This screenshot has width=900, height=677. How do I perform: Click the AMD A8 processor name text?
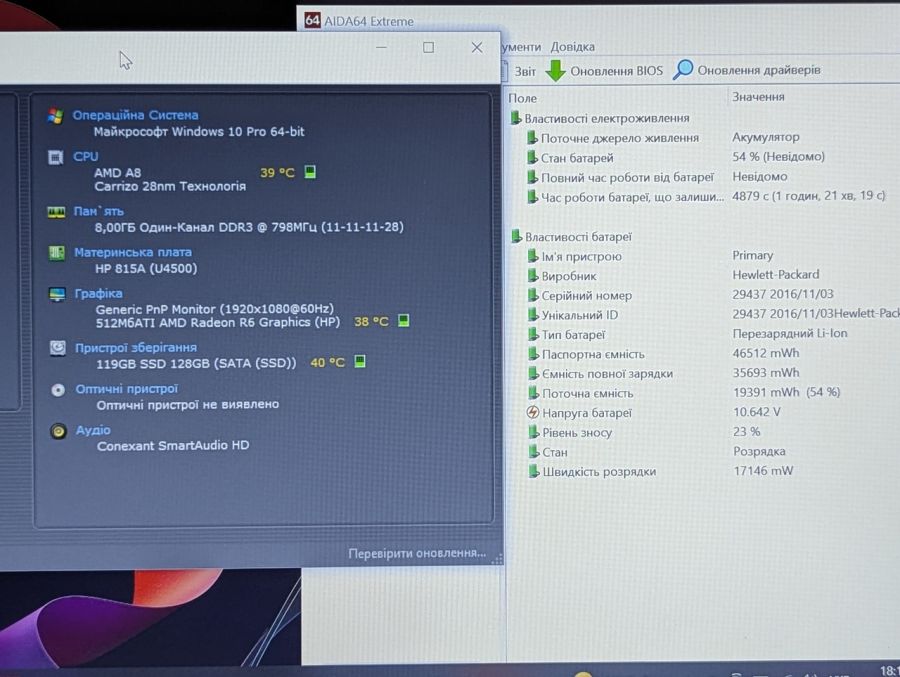tap(117, 172)
